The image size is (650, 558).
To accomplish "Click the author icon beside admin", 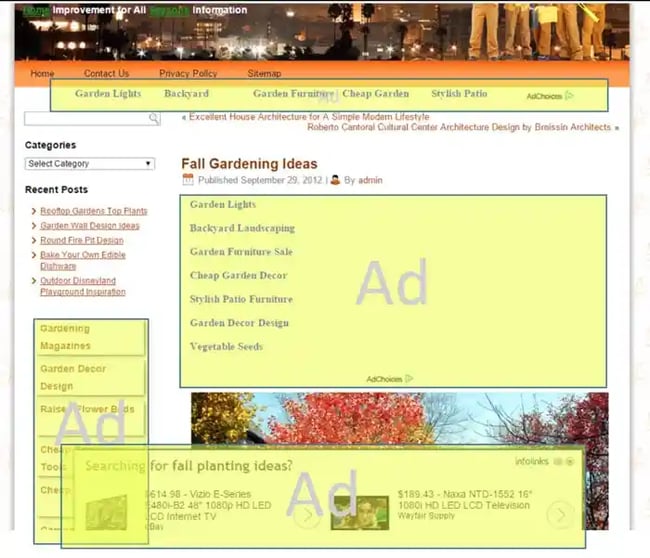I will pos(335,180).
